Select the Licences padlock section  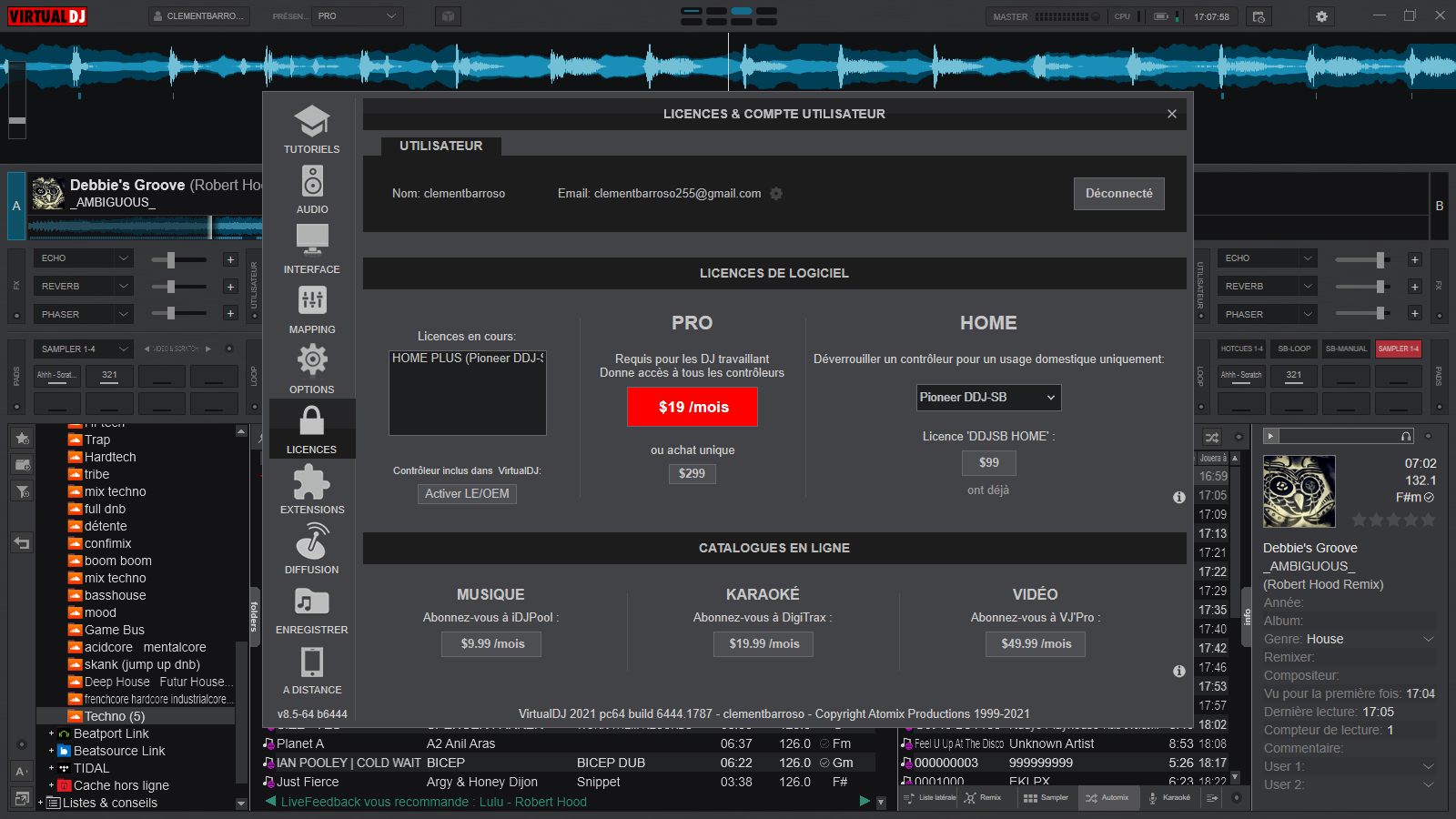pos(312,430)
